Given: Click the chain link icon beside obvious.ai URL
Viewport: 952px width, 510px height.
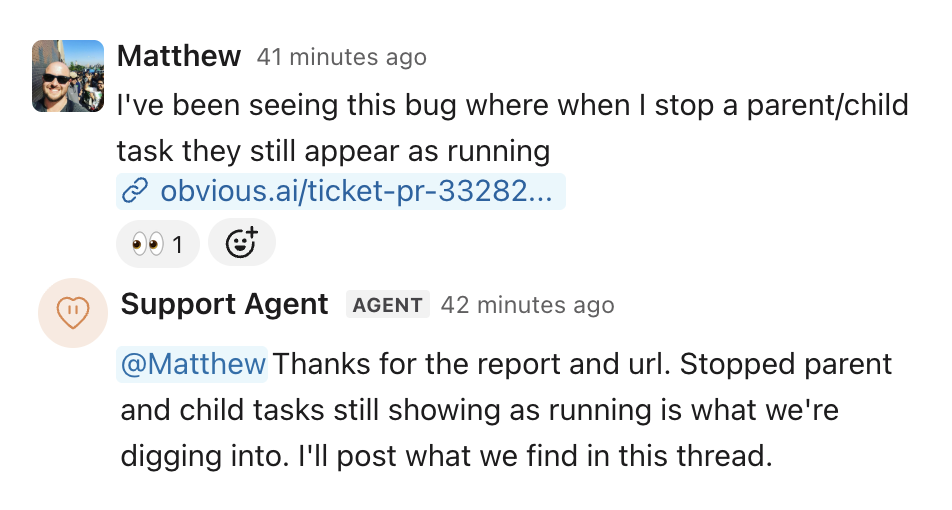Looking at the screenshot, I should coord(135,191).
